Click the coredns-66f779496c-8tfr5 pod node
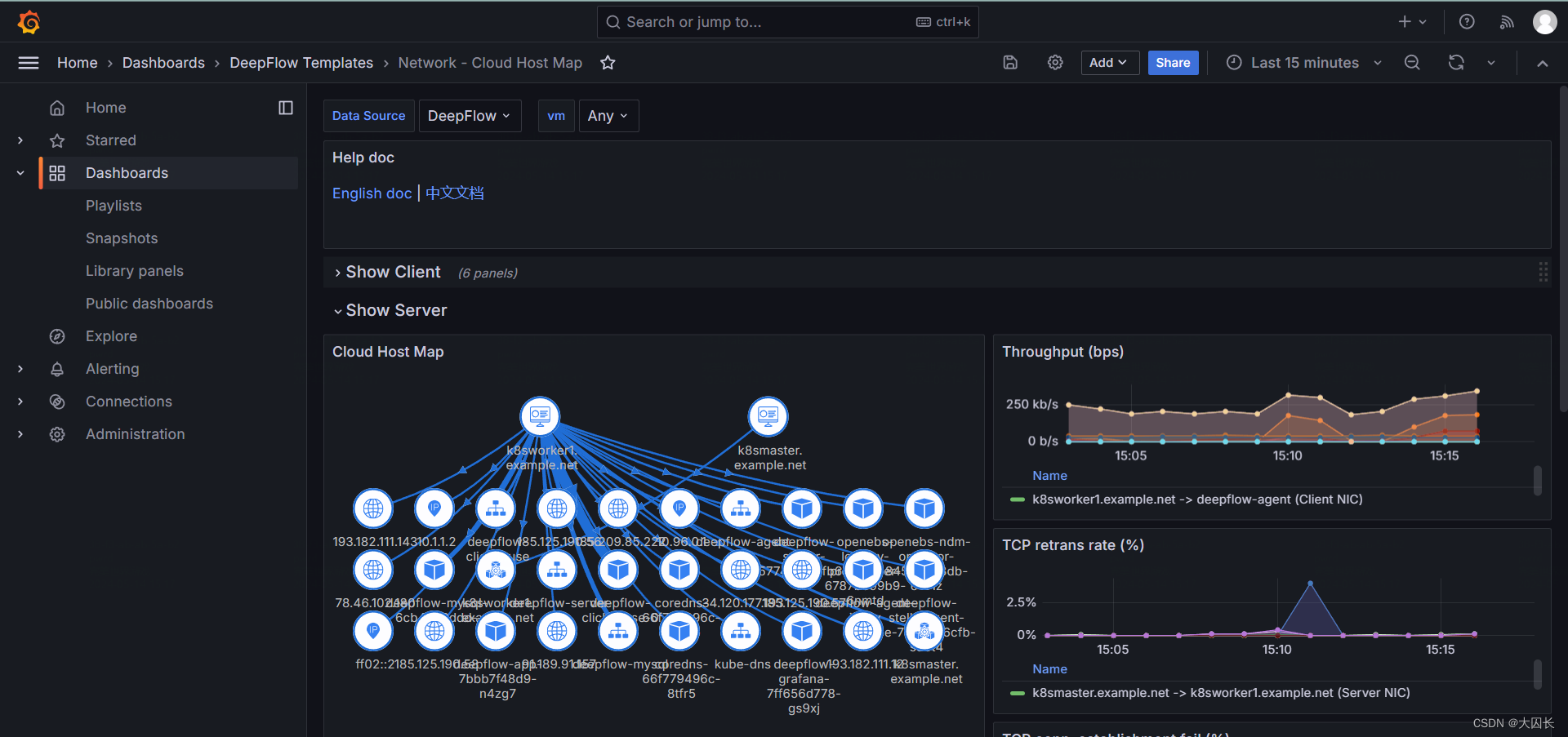This screenshot has width=1568, height=737. (x=679, y=631)
